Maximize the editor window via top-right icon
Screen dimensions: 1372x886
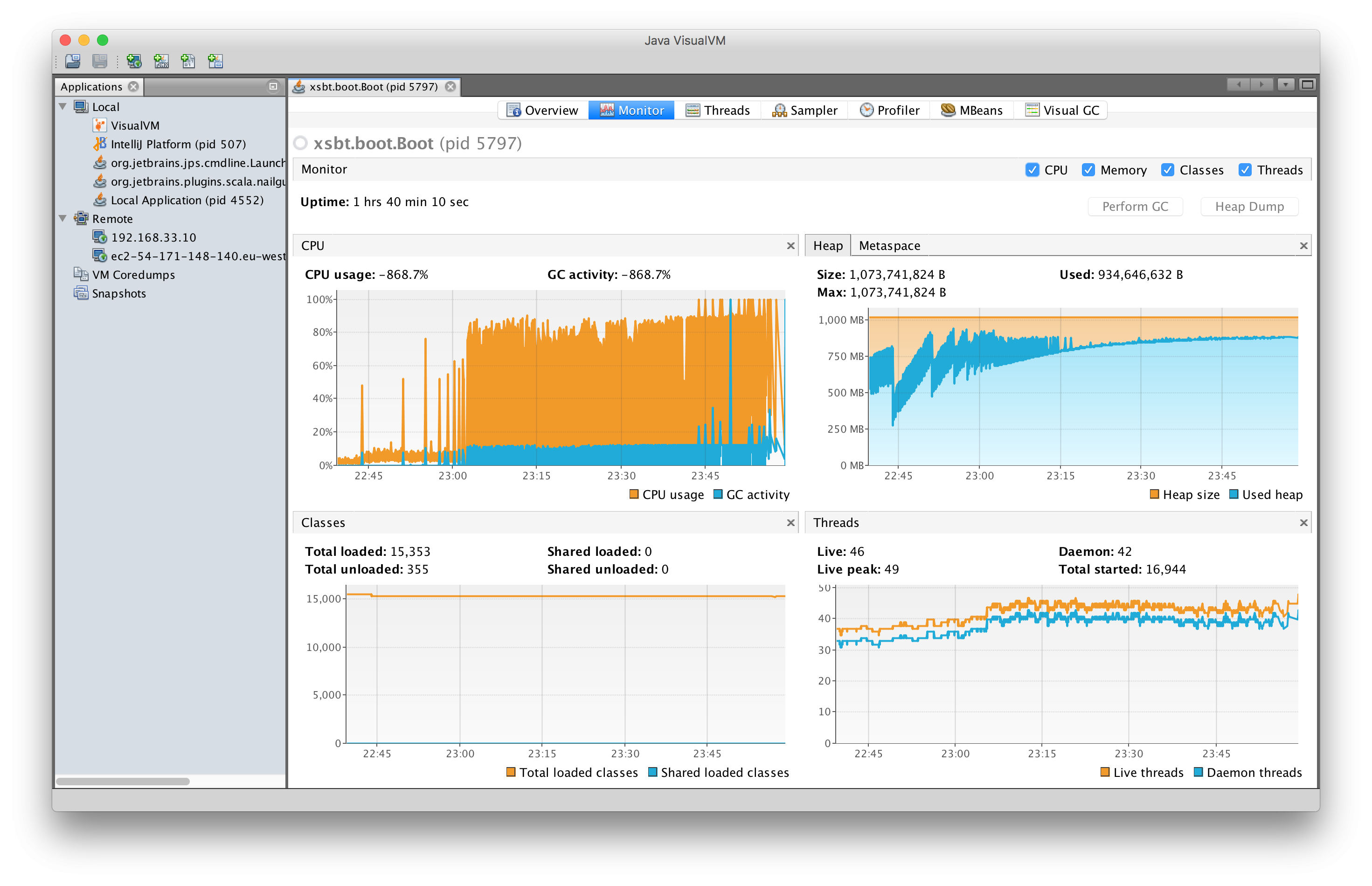(1308, 84)
